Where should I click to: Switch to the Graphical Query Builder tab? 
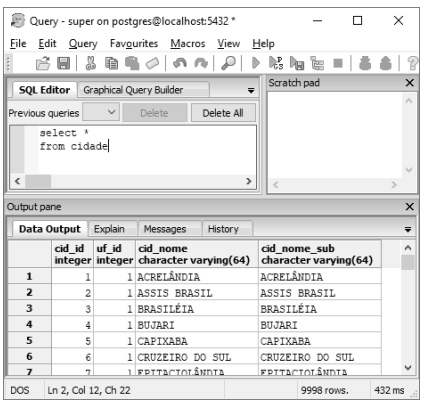click(x=133, y=90)
